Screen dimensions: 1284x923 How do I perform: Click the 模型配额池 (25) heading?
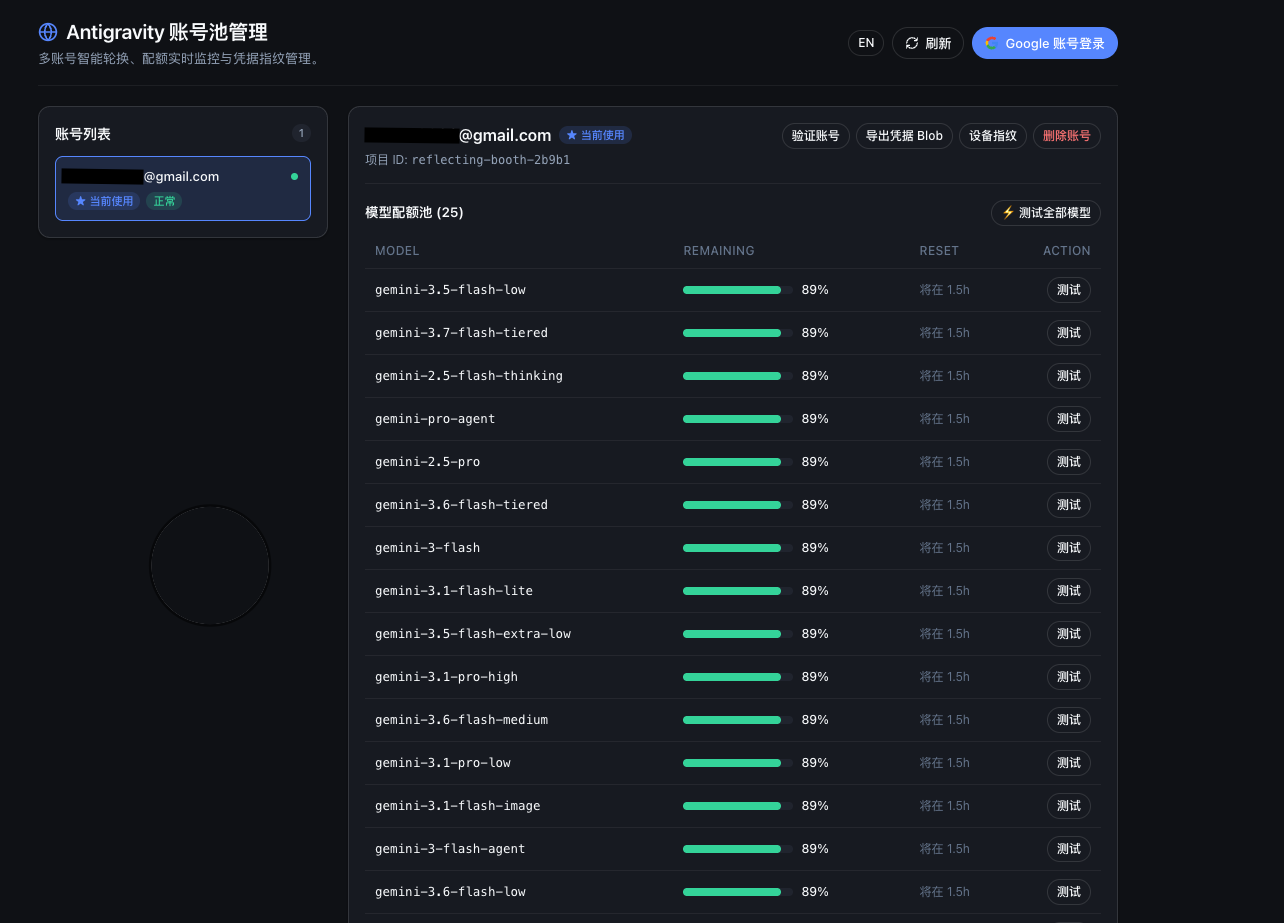click(x=415, y=213)
